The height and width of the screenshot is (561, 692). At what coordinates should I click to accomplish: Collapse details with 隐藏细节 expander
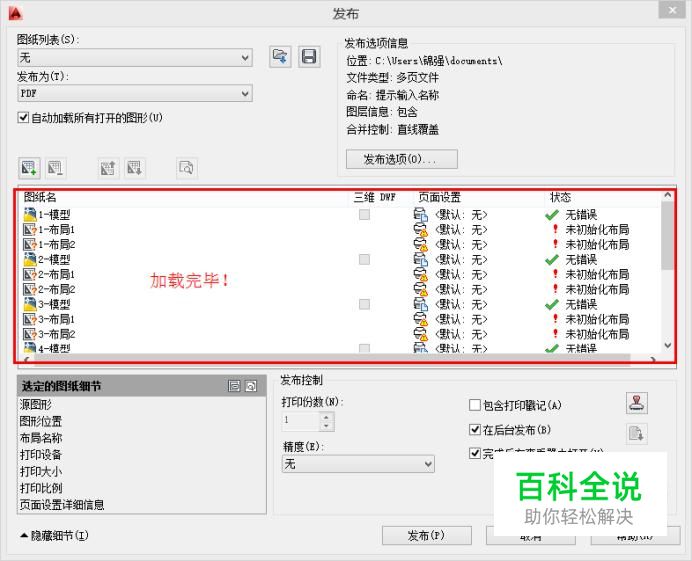click(54, 536)
